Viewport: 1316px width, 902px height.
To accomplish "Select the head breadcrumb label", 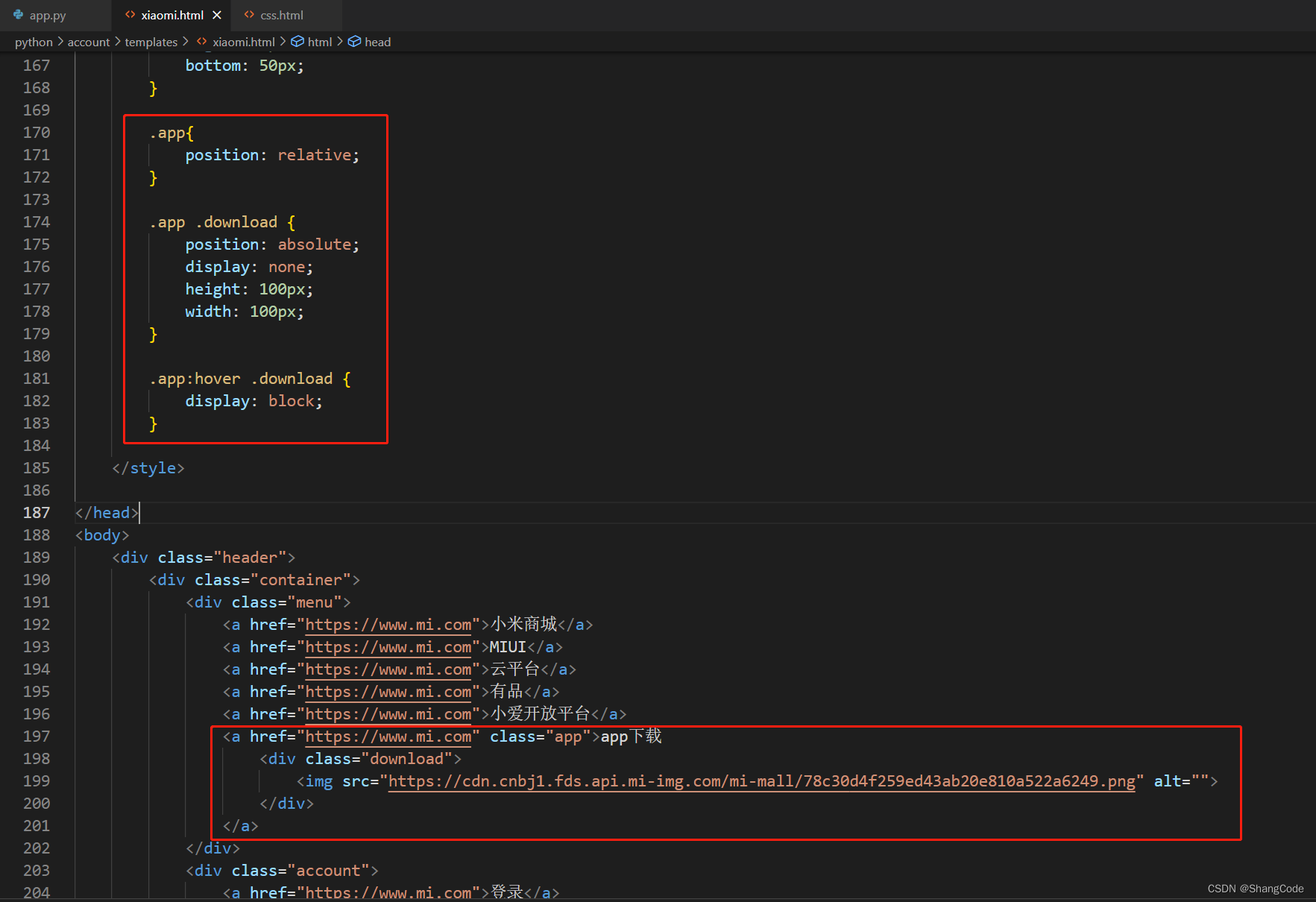I will point(377,42).
